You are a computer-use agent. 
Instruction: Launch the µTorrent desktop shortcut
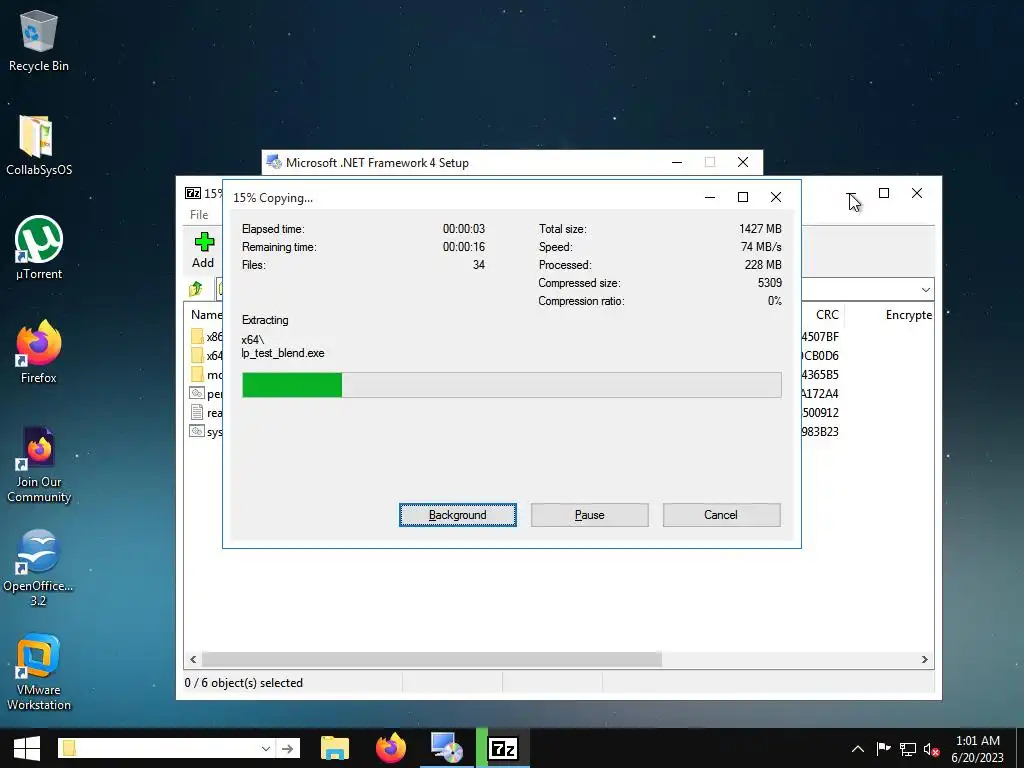click(x=39, y=248)
